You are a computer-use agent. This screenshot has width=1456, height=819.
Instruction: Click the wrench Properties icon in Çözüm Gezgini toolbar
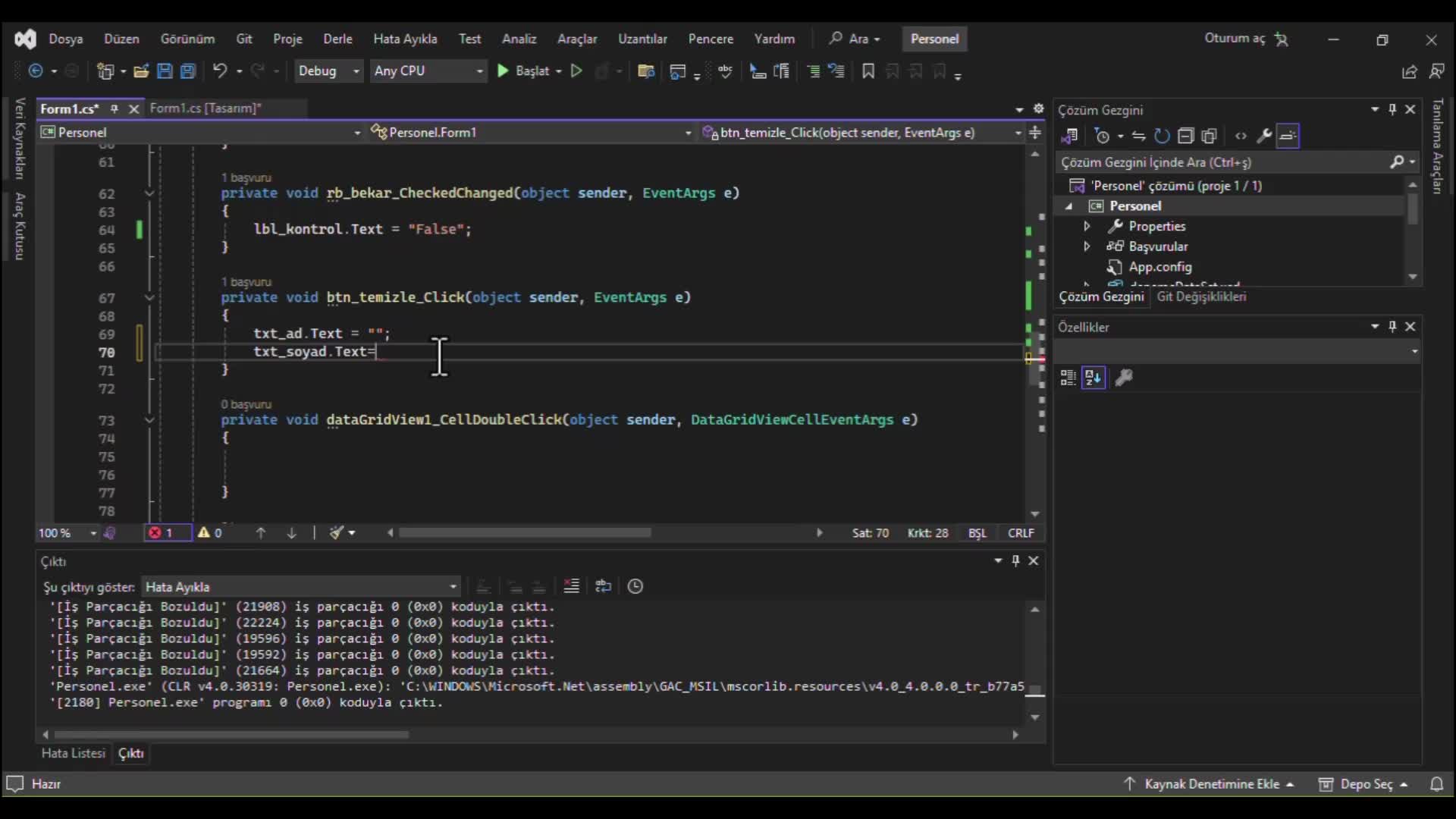(x=1264, y=136)
